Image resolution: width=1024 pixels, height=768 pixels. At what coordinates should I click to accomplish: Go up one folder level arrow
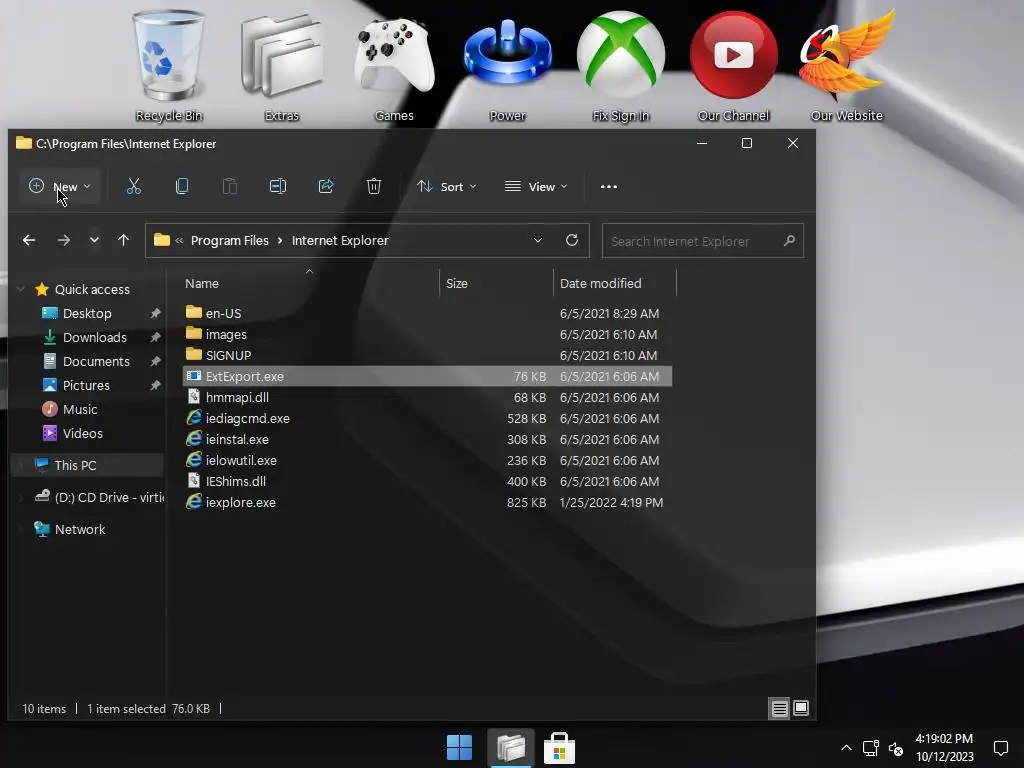point(123,240)
